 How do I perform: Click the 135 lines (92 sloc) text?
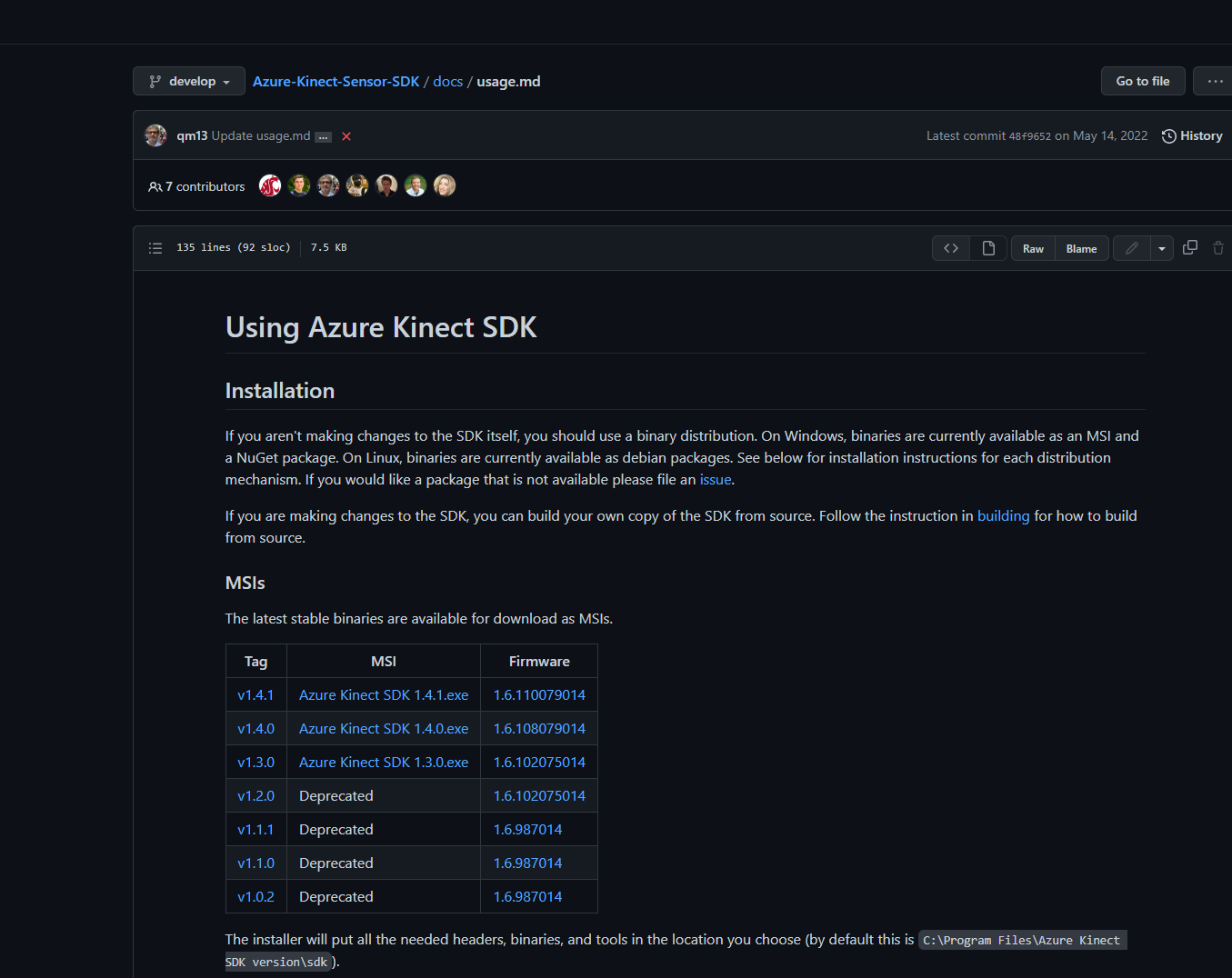pyautogui.click(x=234, y=247)
